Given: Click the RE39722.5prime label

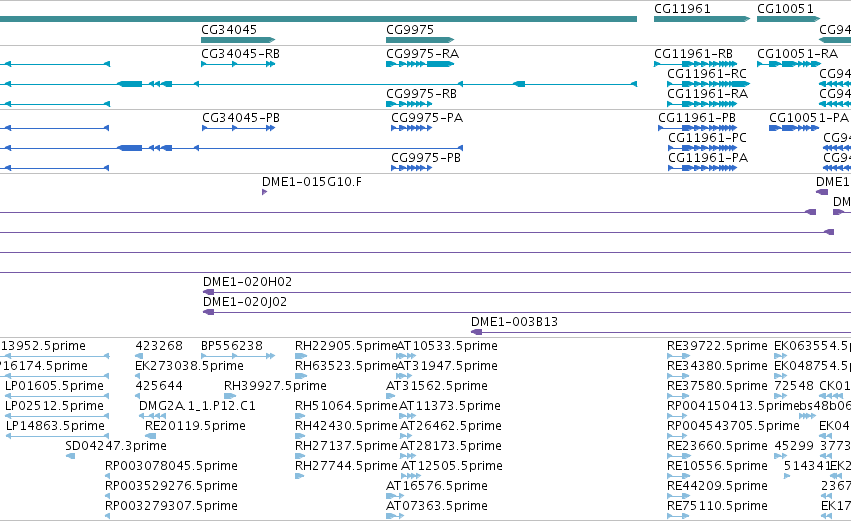Looking at the screenshot, I should (x=717, y=346).
